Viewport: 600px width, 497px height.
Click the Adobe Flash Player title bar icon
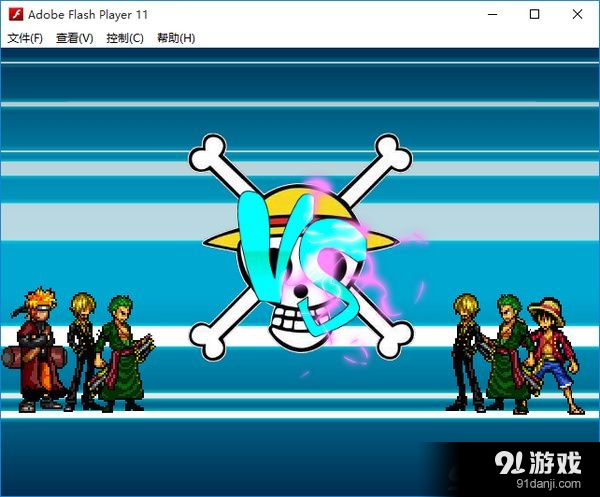coord(16,14)
